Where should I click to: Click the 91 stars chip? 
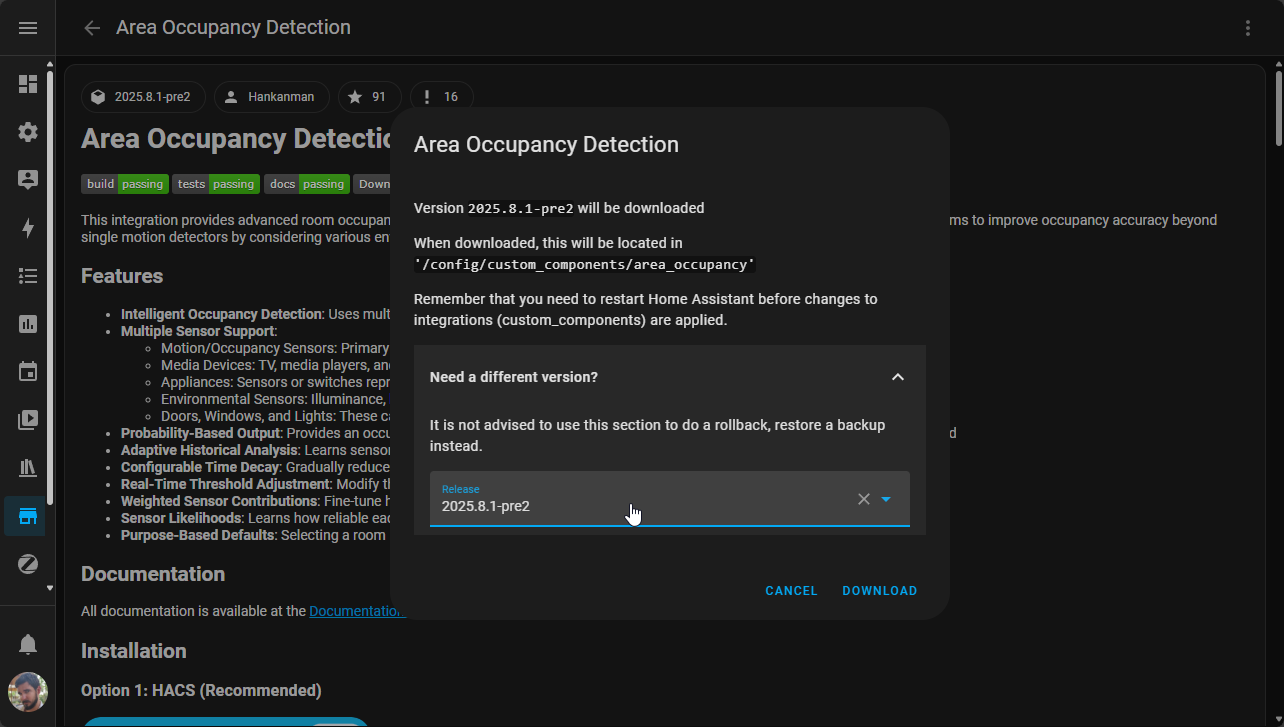point(369,97)
